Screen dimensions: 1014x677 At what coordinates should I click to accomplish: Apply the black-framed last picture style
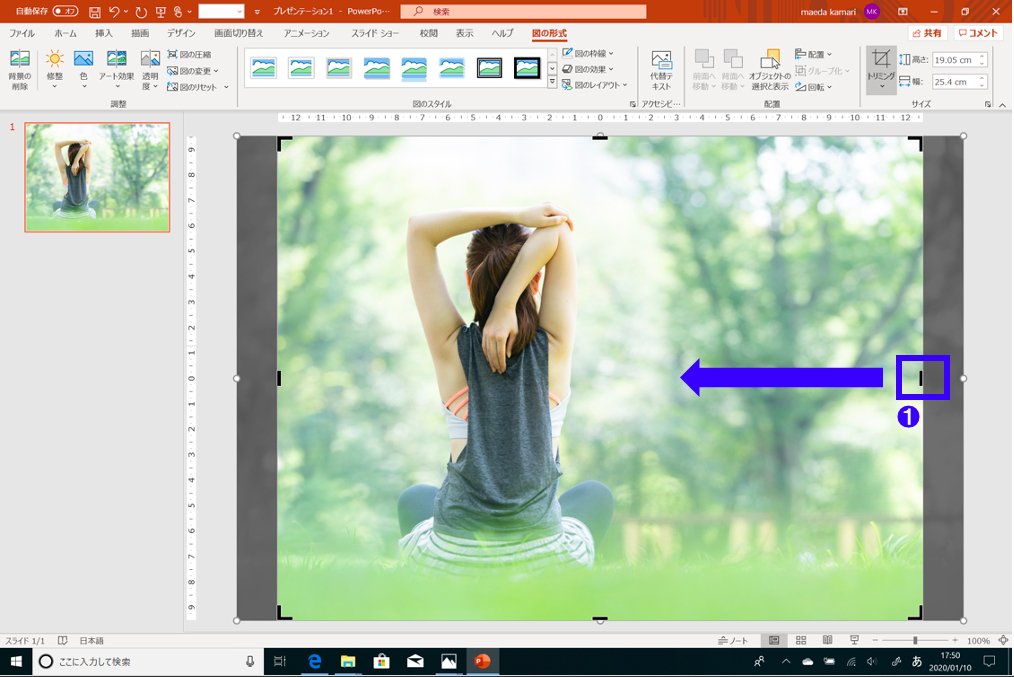tap(527, 67)
